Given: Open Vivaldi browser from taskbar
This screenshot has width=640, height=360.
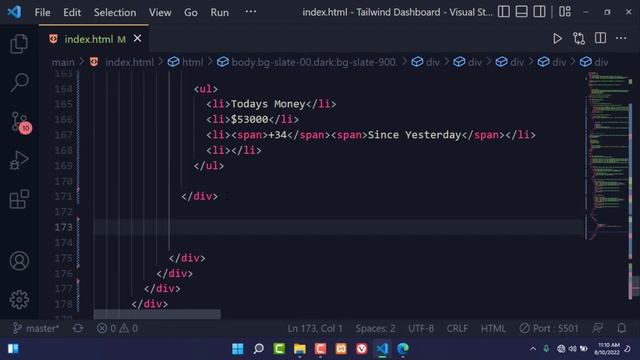Looking at the screenshot, I should click(361, 349).
